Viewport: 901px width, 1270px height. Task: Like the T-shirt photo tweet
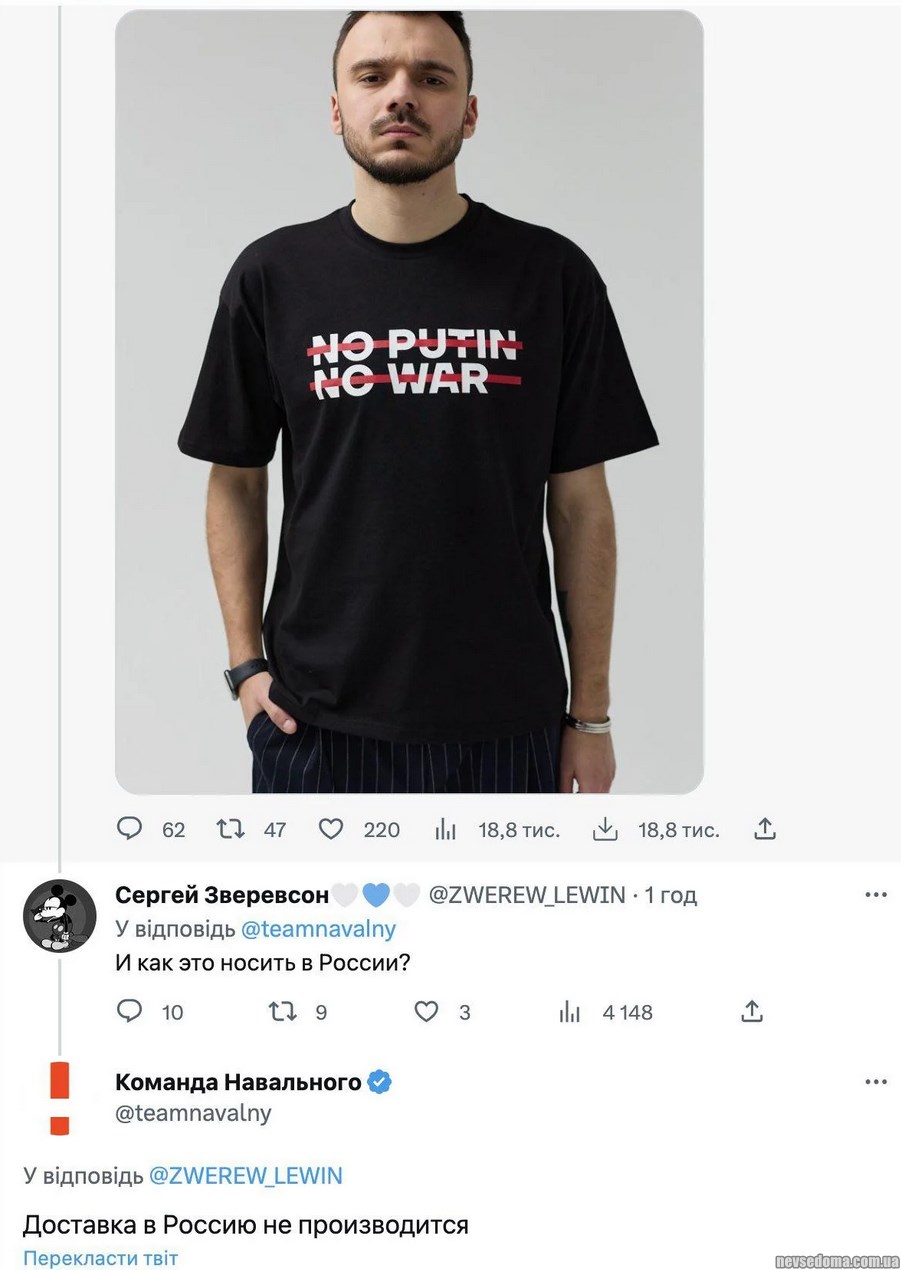pos(331,829)
